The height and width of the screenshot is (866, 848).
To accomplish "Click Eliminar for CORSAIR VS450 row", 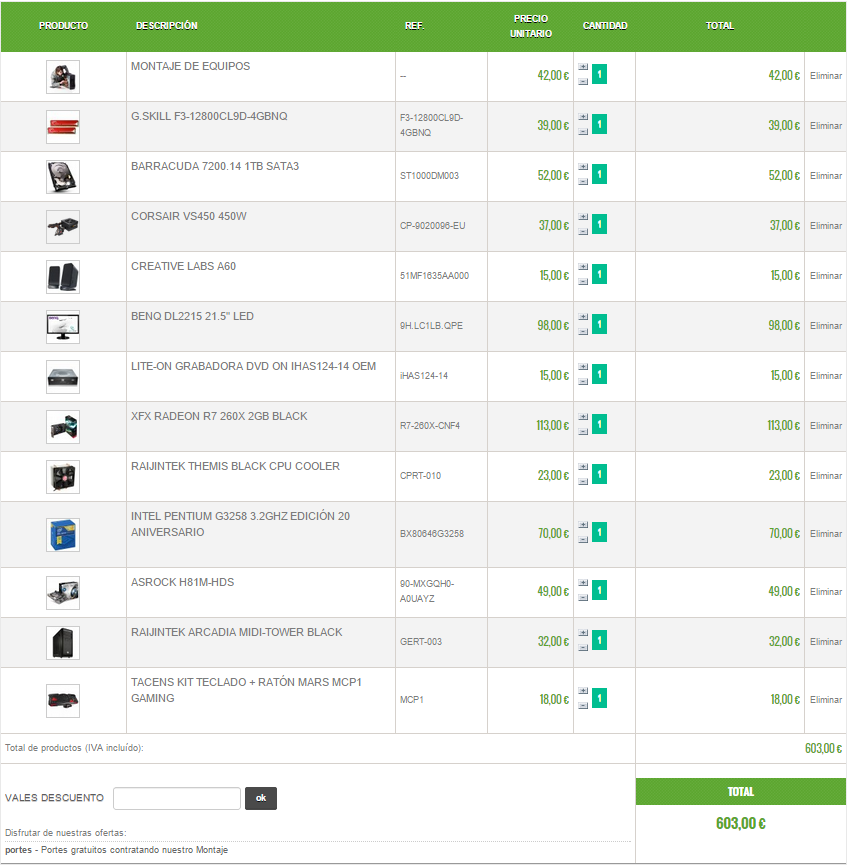I will click(826, 226).
